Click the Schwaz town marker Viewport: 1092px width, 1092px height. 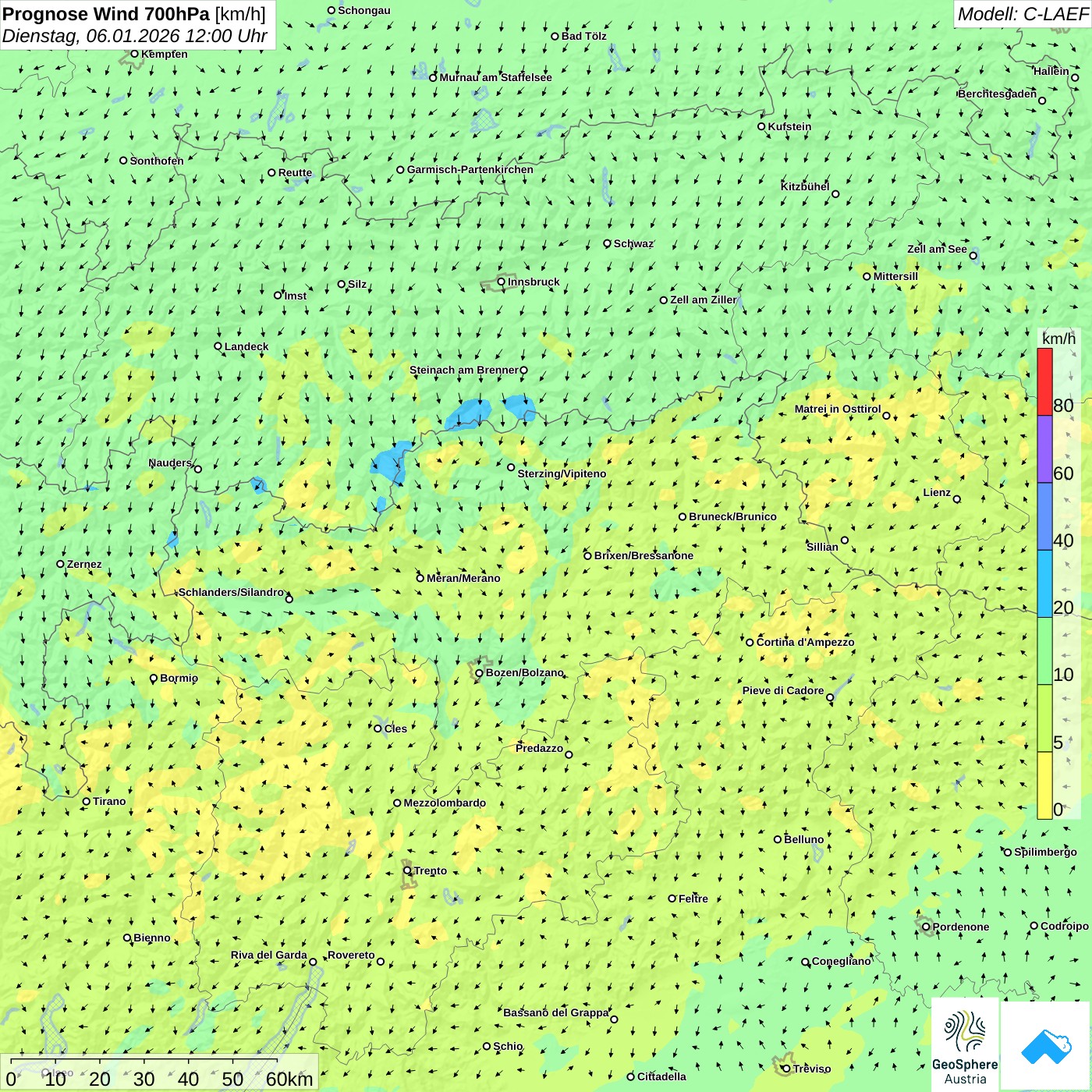click(607, 243)
